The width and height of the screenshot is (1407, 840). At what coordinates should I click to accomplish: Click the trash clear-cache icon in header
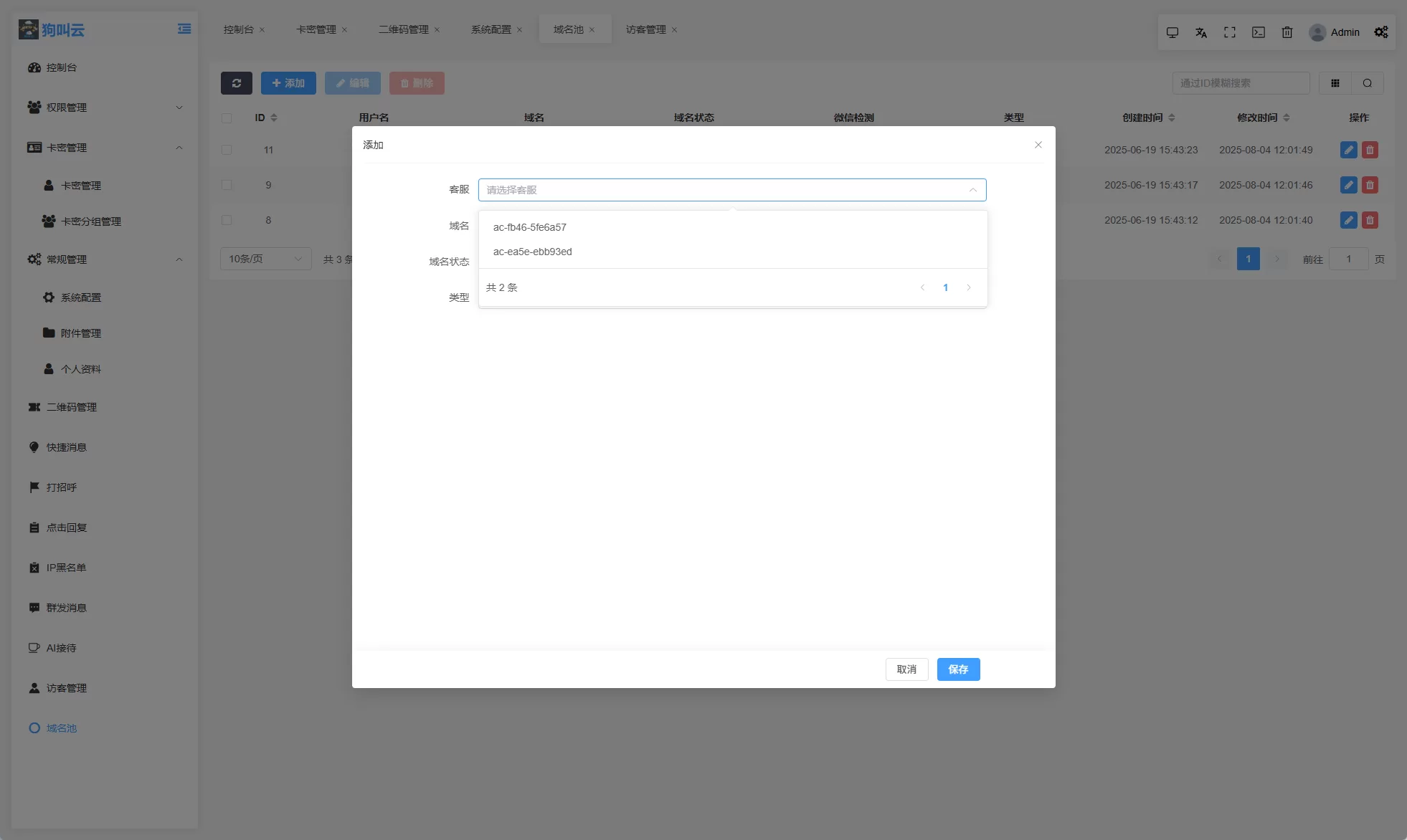click(x=1287, y=32)
